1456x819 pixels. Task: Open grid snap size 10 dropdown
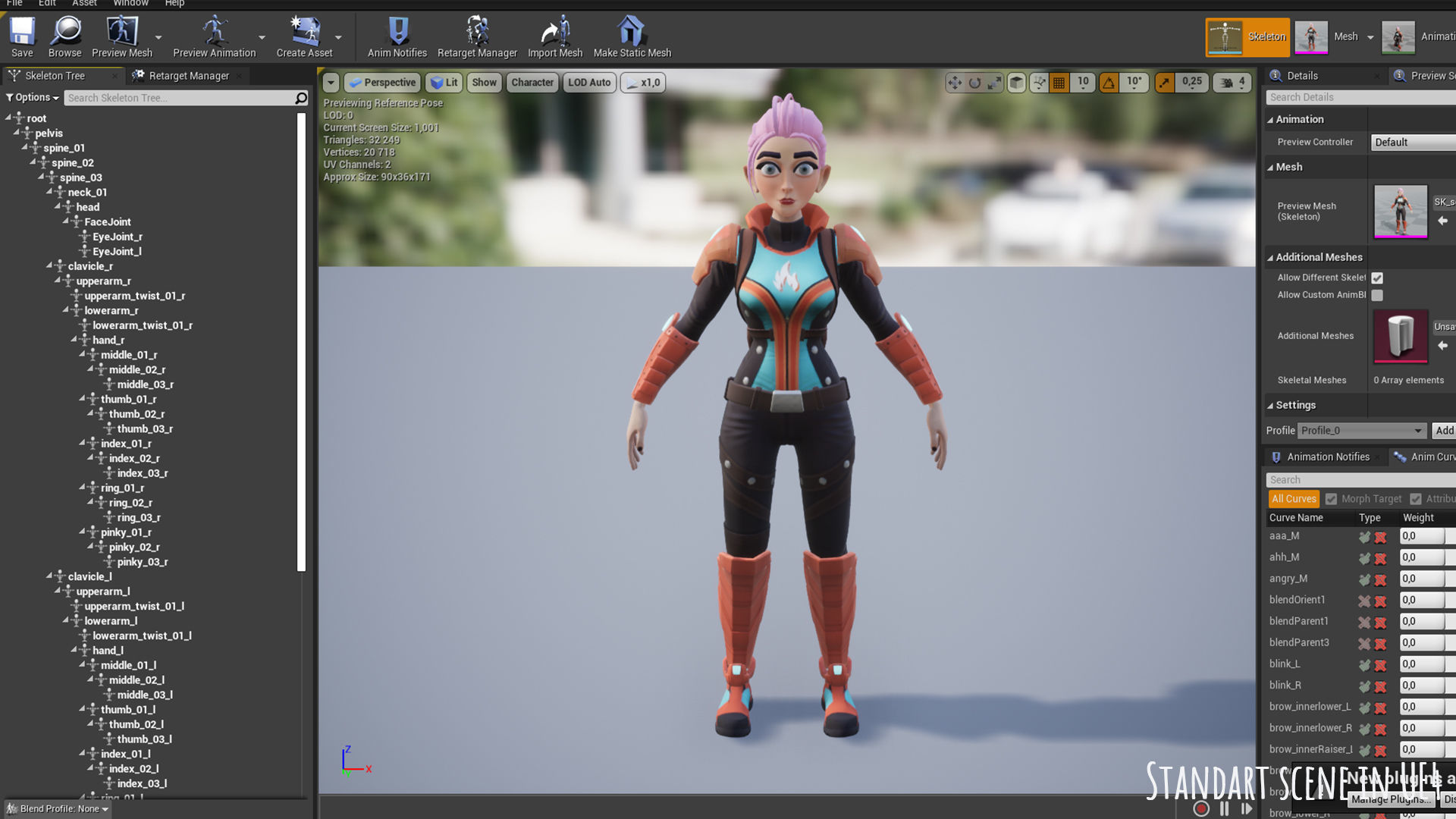coord(1083,82)
